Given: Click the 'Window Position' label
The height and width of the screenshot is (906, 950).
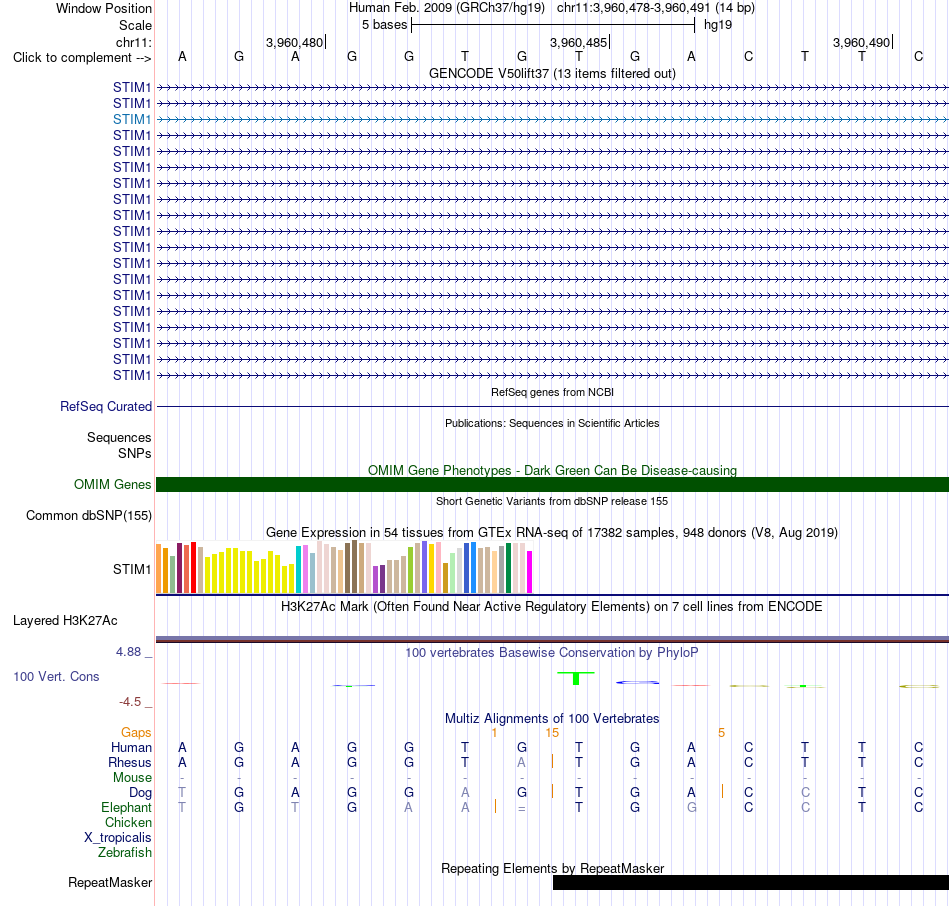Looking at the screenshot, I should (x=104, y=8).
